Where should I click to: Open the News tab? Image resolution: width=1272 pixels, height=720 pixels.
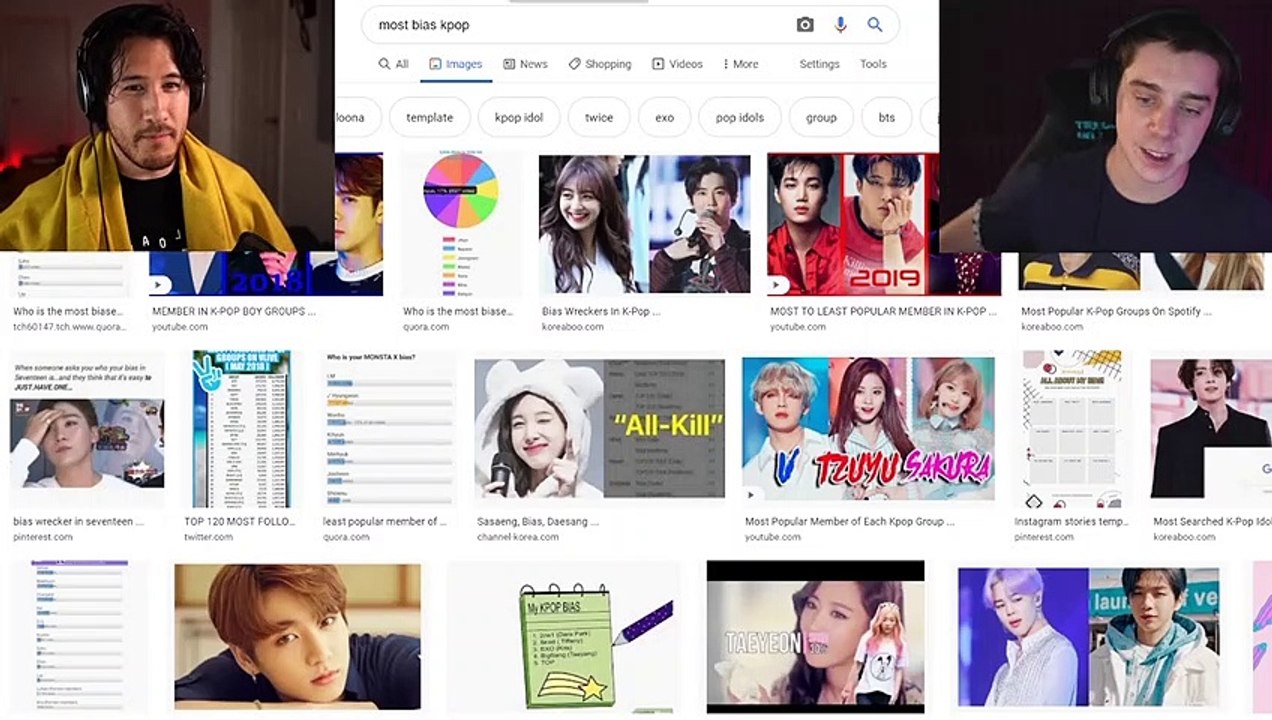(525, 64)
